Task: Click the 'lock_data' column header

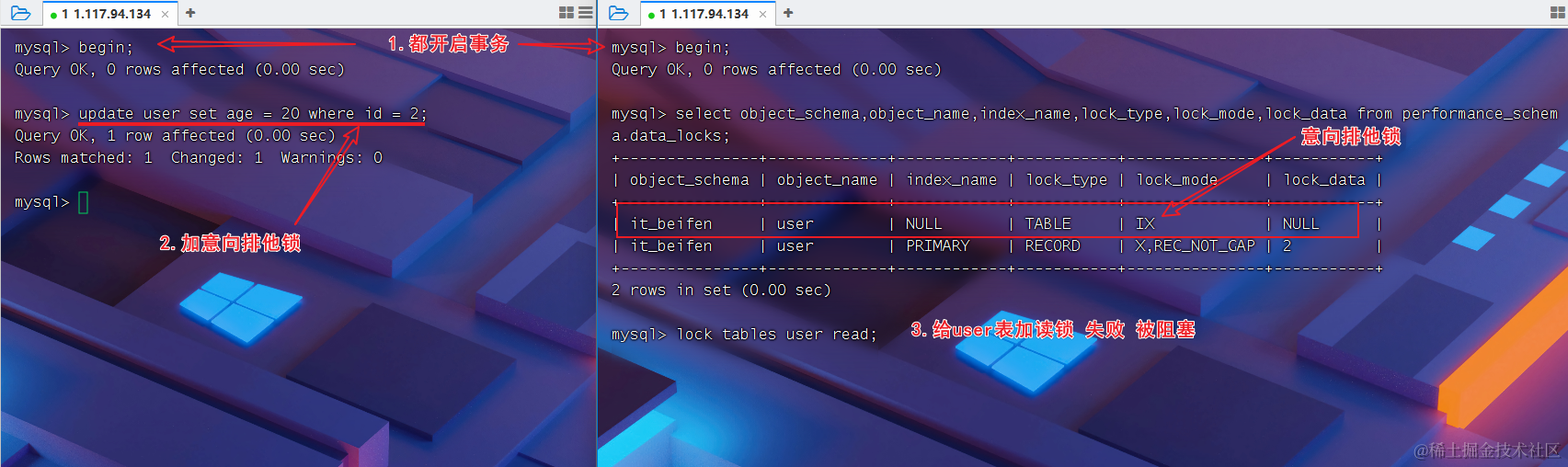Action: pos(1324,179)
